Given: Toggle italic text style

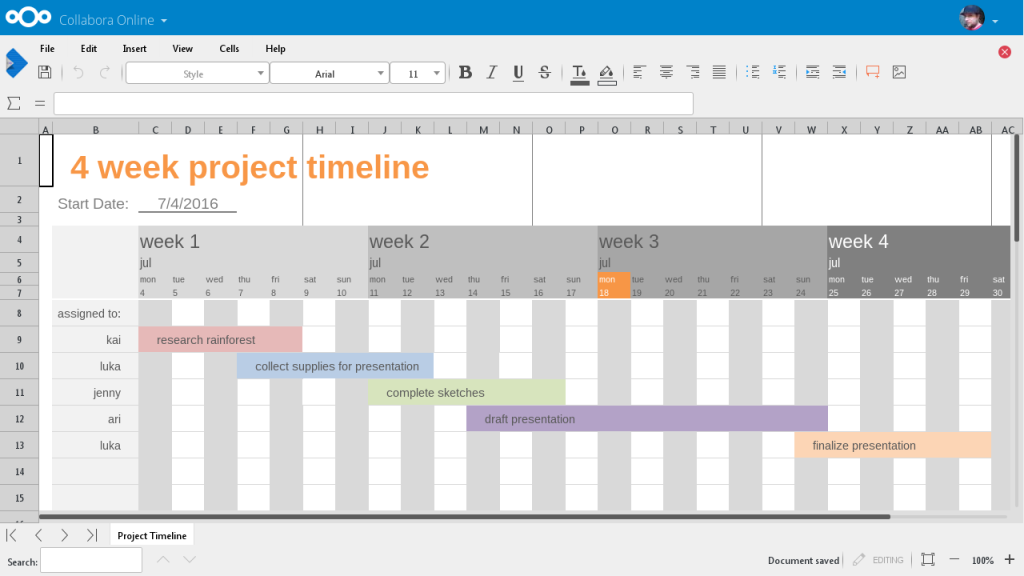Looking at the screenshot, I should pos(491,72).
